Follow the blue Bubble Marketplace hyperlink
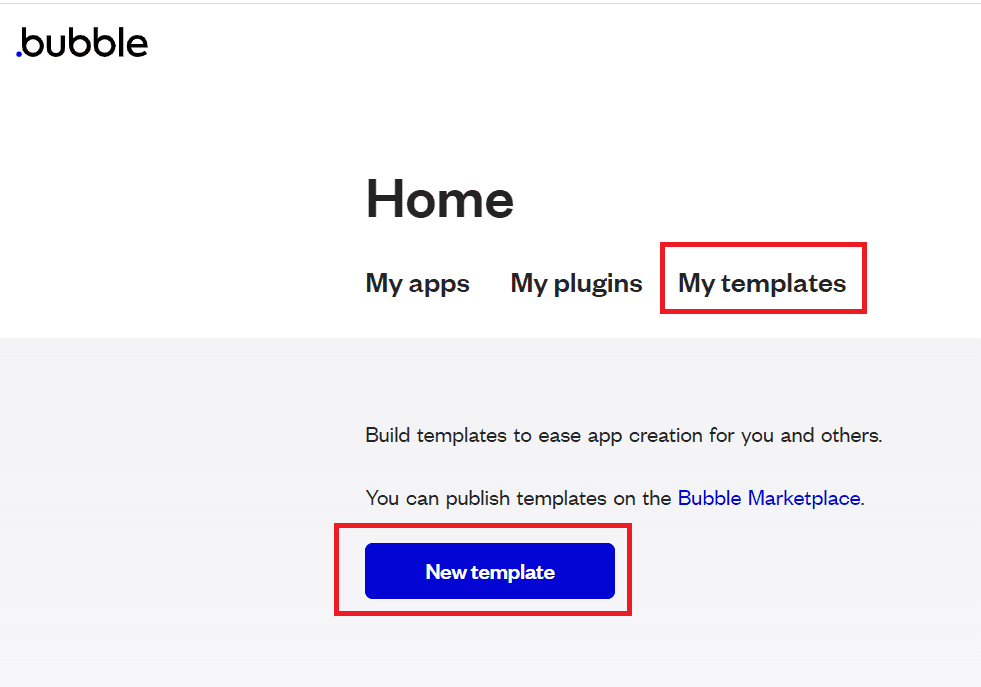The image size is (981, 687). pos(768,498)
